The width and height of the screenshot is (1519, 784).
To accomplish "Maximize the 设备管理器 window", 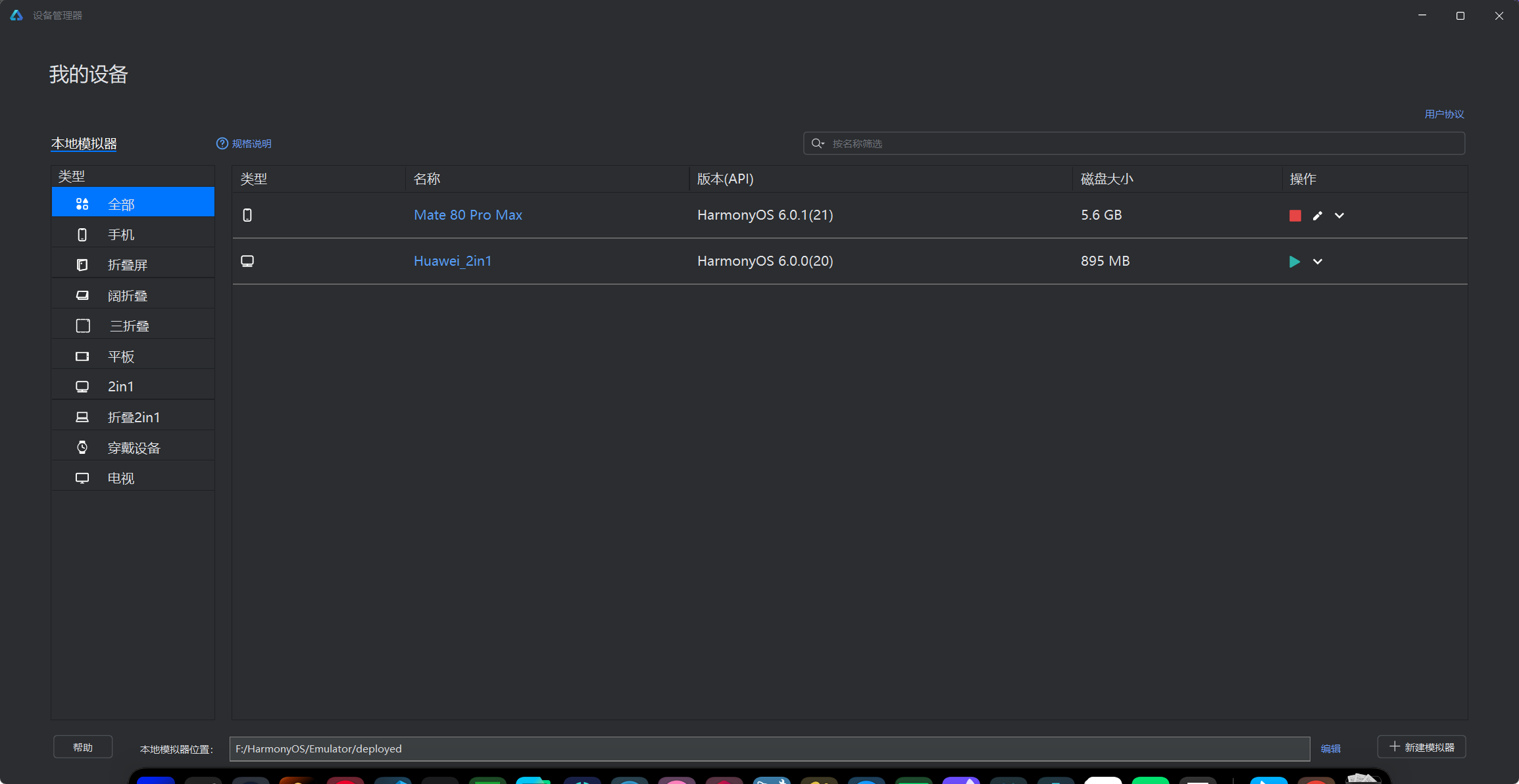I will tap(1460, 15).
